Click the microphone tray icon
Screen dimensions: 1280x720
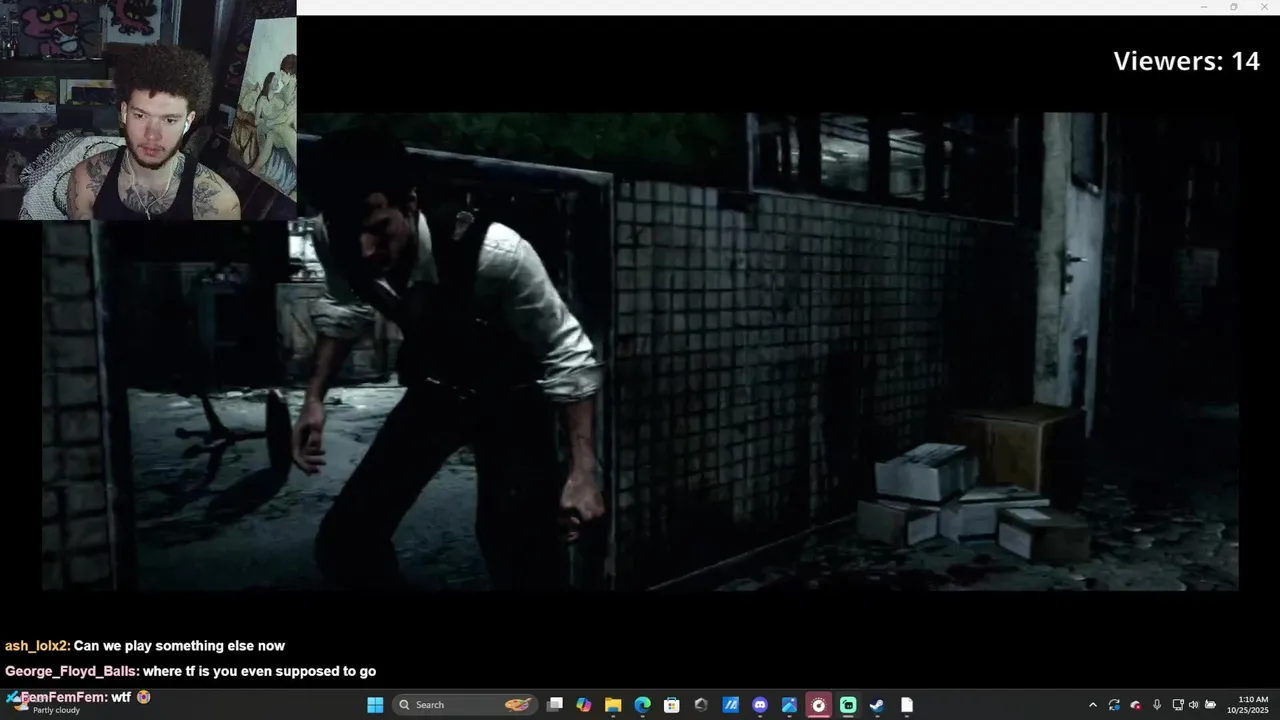[x=1157, y=705]
